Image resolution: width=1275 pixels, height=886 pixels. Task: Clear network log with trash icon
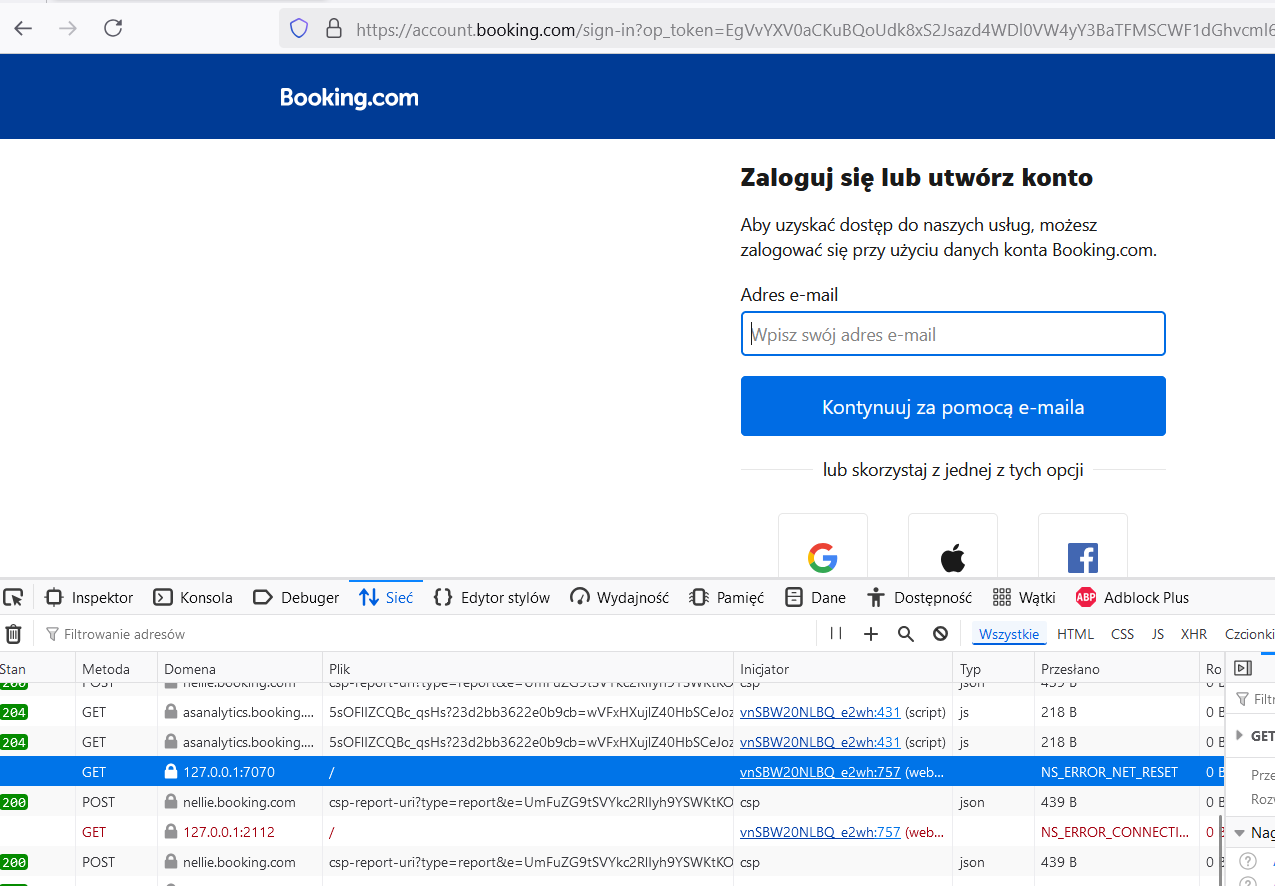point(13,634)
